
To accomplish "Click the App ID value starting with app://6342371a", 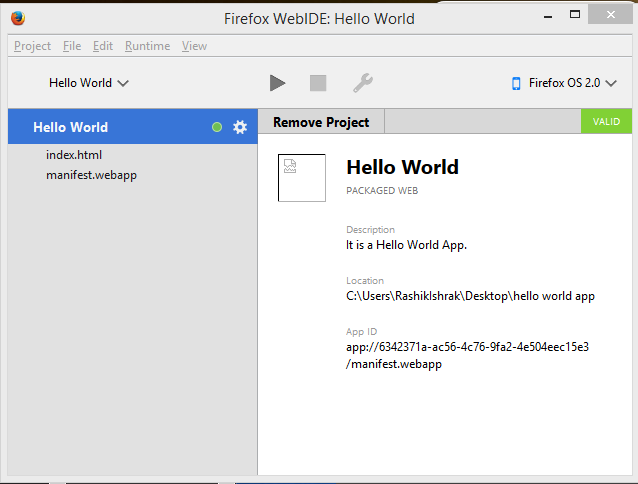I will click(x=467, y=355).
